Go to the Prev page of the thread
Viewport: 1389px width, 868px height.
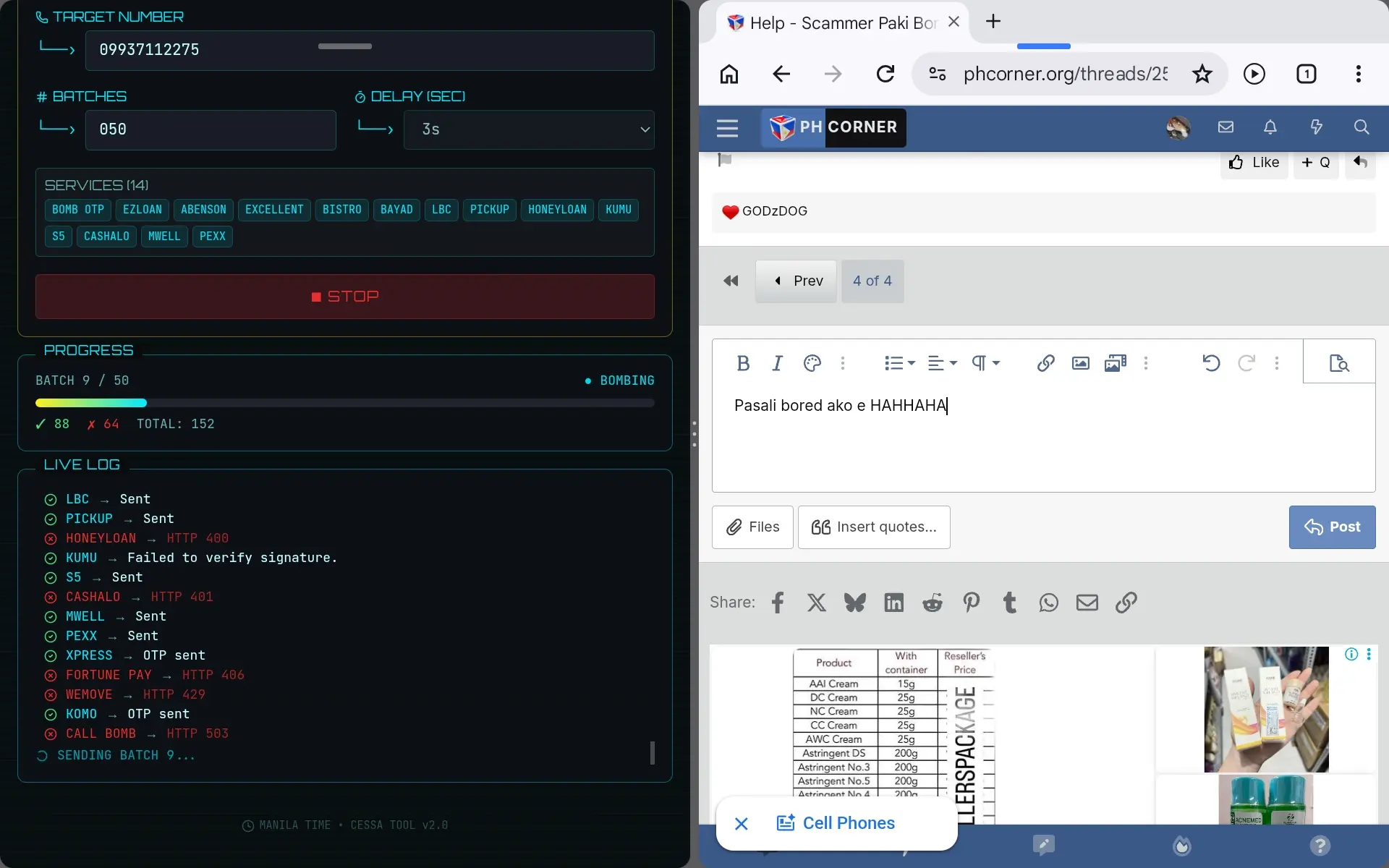tap(797, 281)
